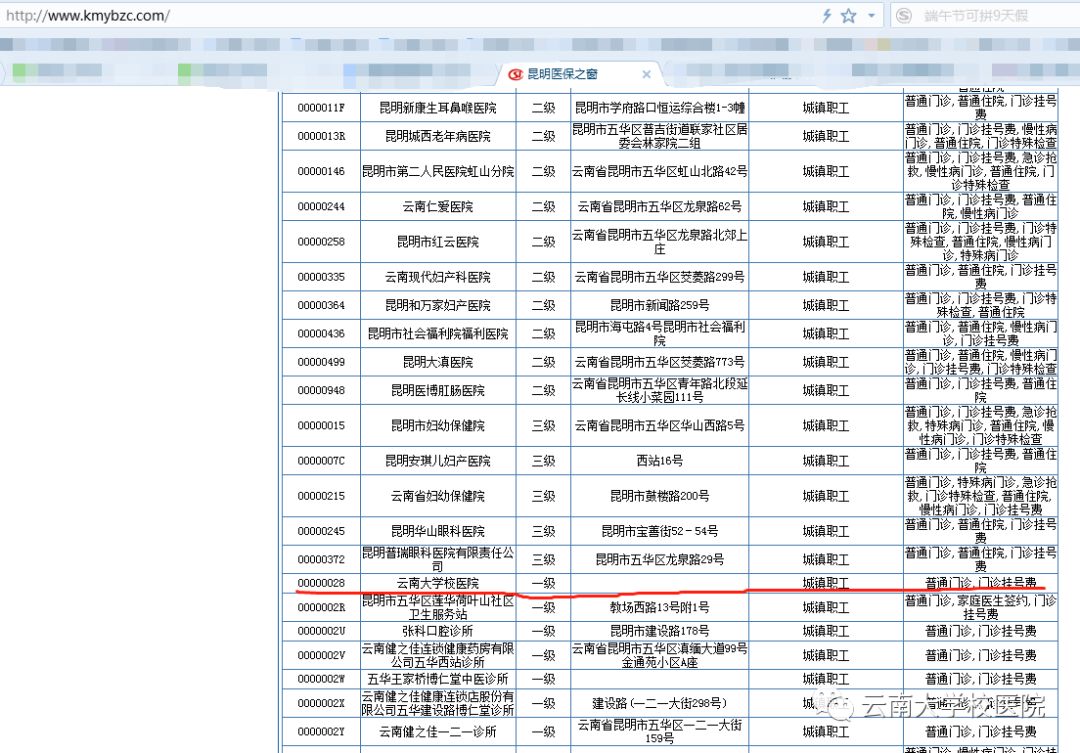1080x753 pixels.
Task: Open dropdown arrow next to bookmark star
Action: click(871, 16)
